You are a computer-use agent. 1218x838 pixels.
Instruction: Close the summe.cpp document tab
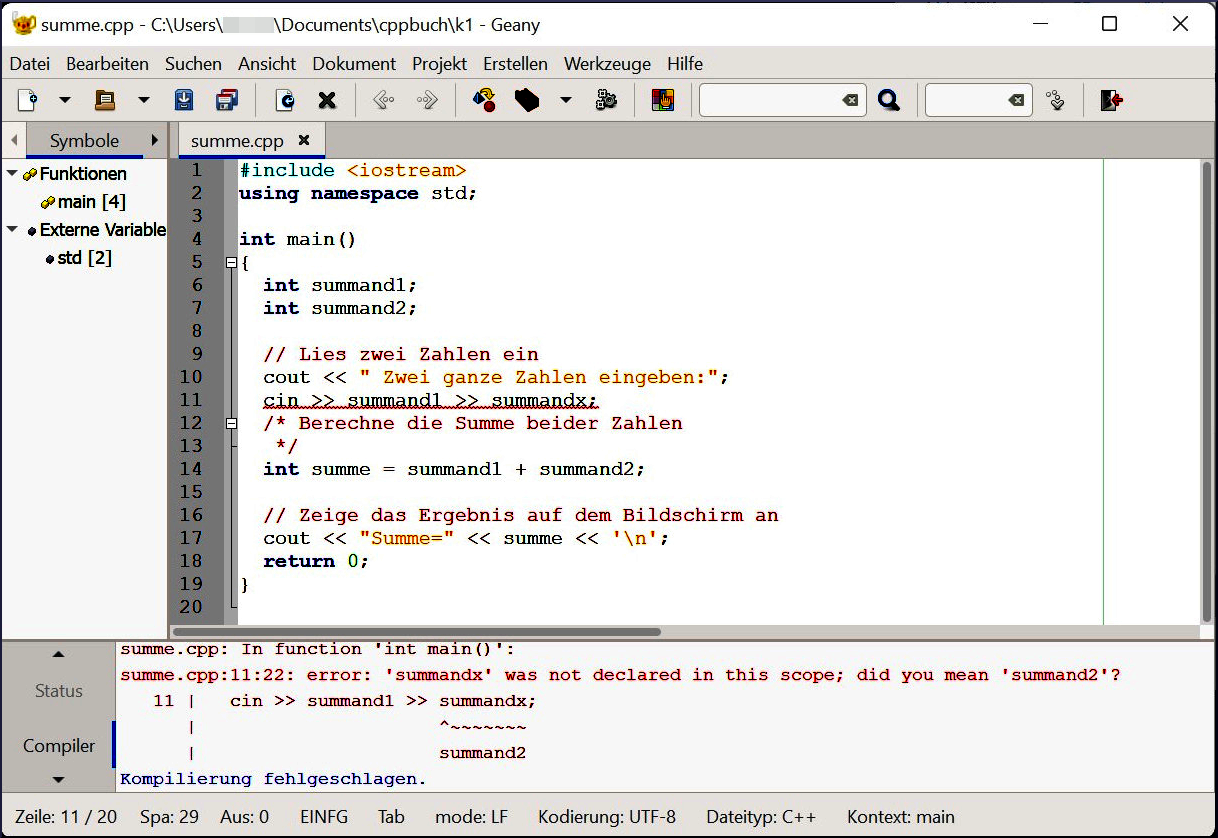point(304,140)
